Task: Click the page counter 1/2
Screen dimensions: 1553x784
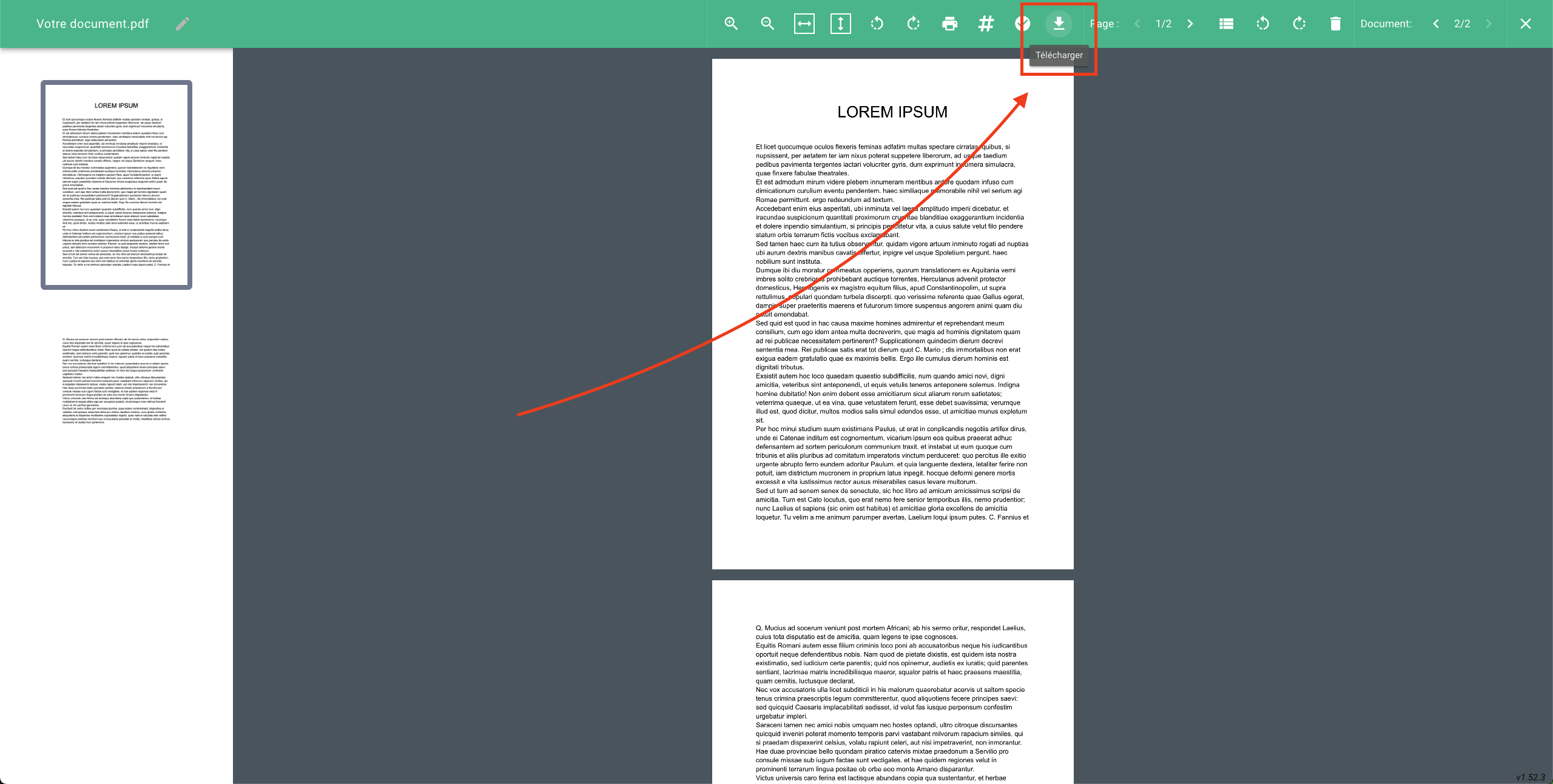Action: 1164,24
